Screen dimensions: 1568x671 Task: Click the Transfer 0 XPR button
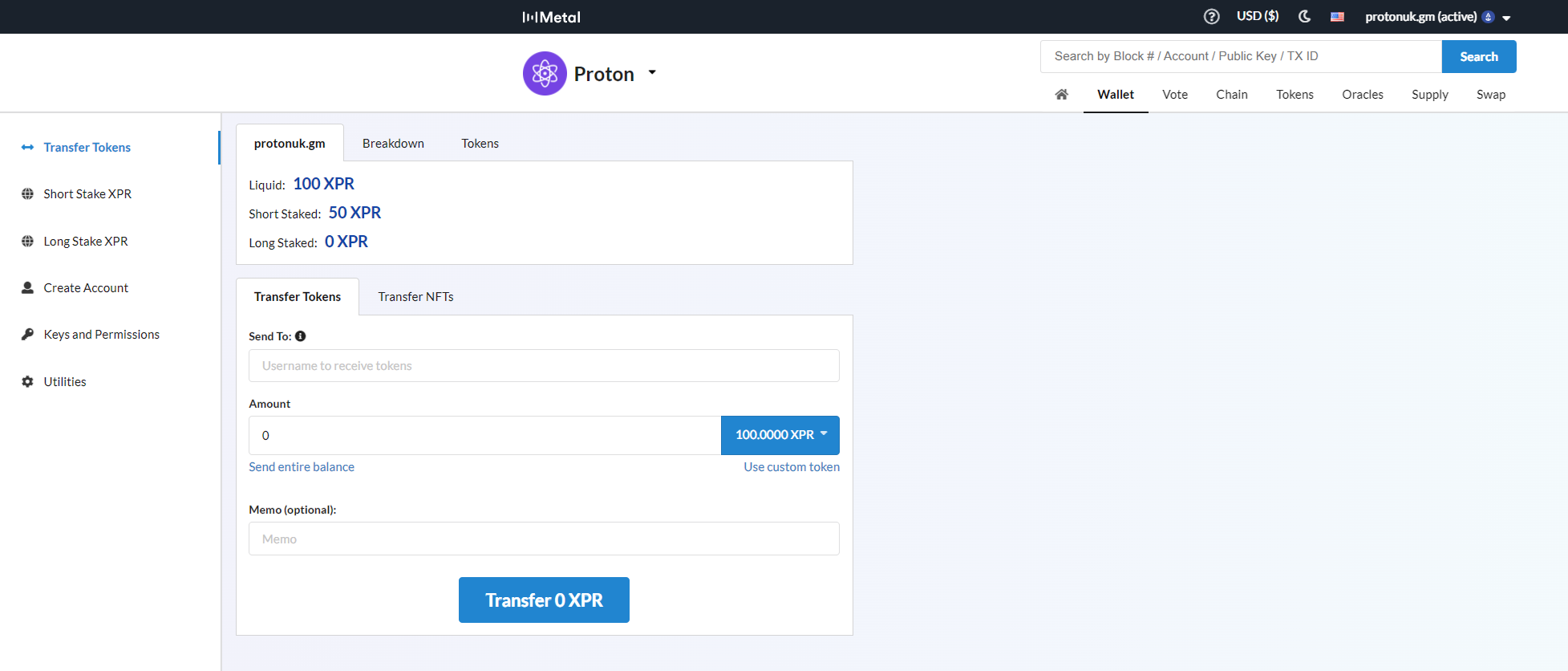(x=544, y=600)
